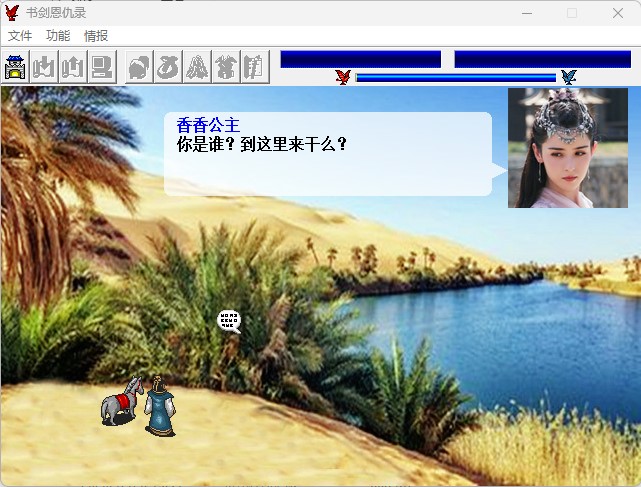
Task: Click the grey horse sprite
Action: 122,401
